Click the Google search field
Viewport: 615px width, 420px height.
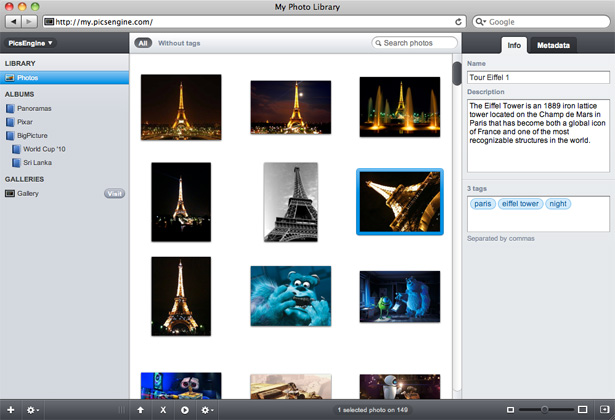click(x=541, y=22)
